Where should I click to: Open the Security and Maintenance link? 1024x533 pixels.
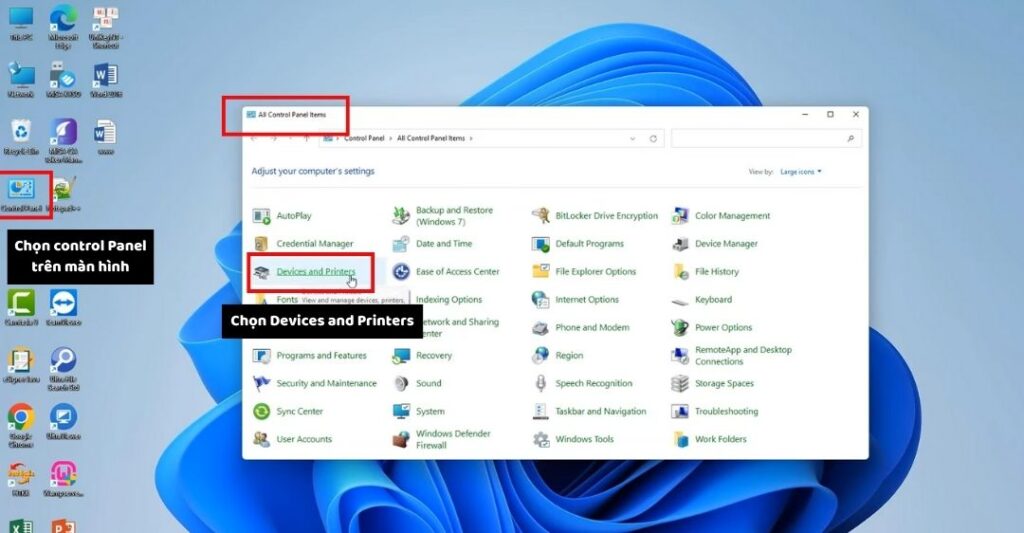(x=326, y=384)
